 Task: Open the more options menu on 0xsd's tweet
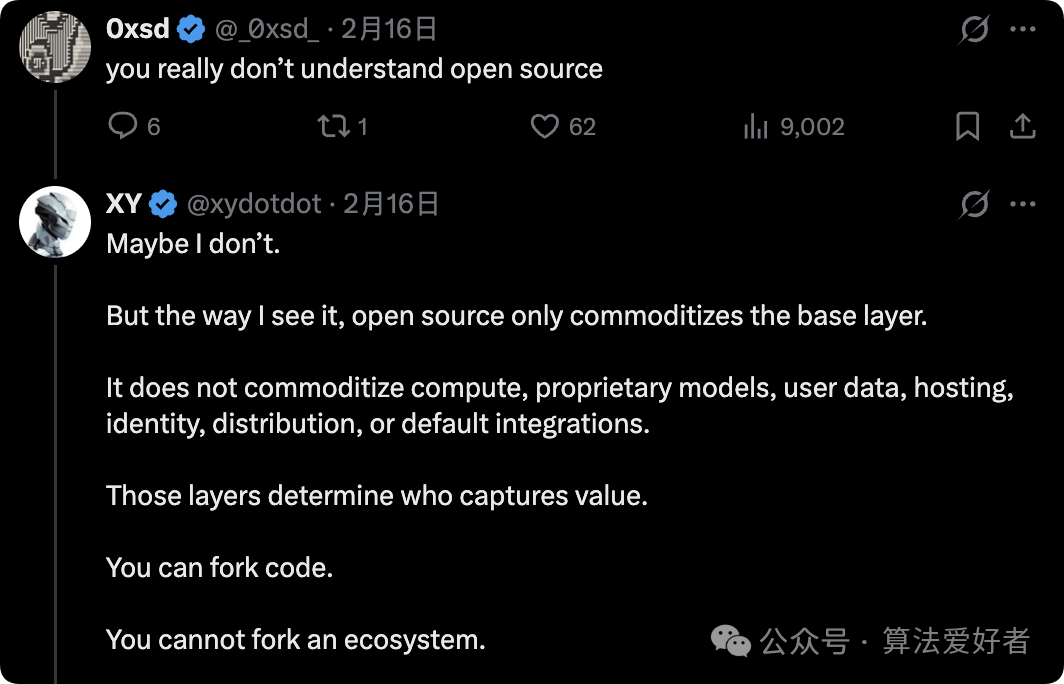1023,28
